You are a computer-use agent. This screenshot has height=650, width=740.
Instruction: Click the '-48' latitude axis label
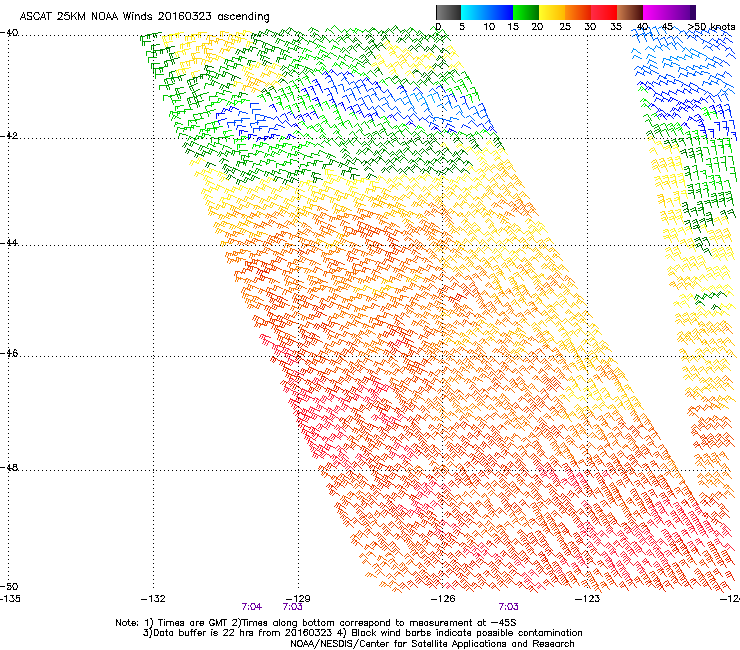(x=9, y=467)
